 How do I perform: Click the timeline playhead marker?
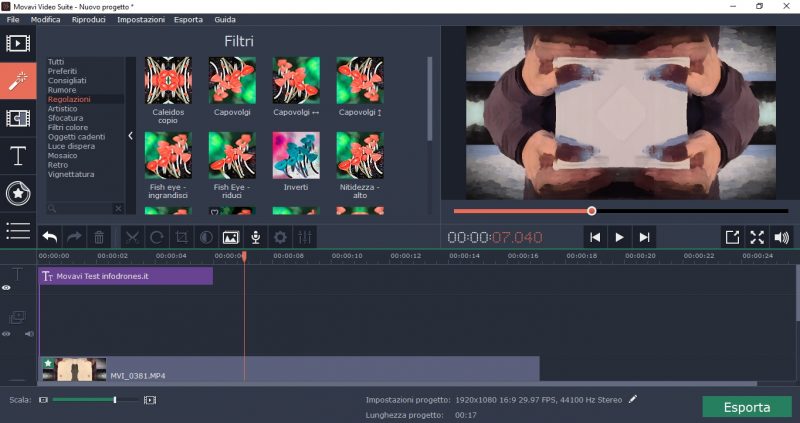tap(244, 256)
